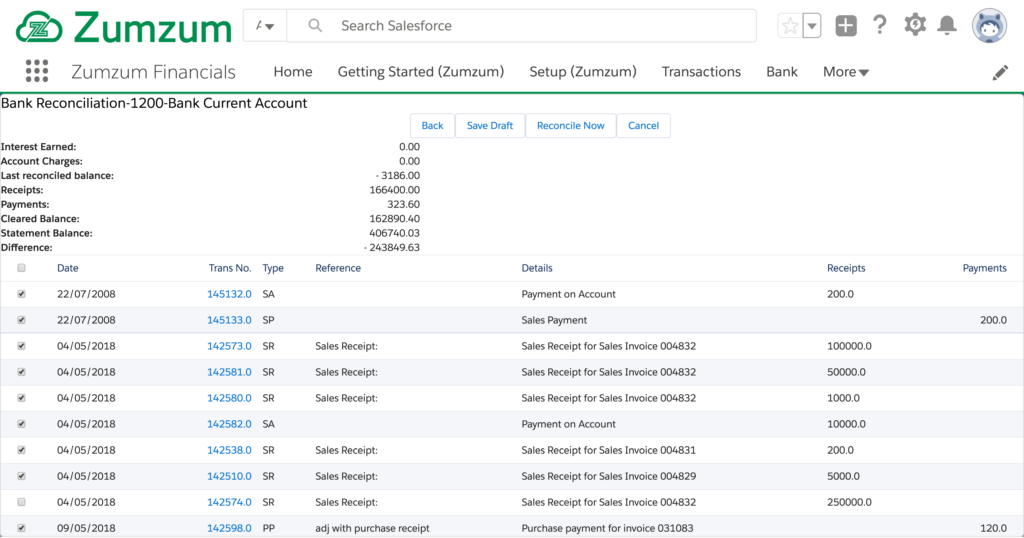Image resolution: width=1024 pixels, height=538 pixels.
Task: Click 'adj with purchase receipt' reference
Action: [372, 528]
